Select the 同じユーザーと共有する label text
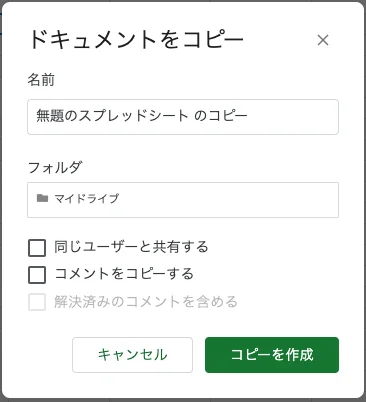Image resolution: width=366 pixels, height=402 pixels. (131, 247)
